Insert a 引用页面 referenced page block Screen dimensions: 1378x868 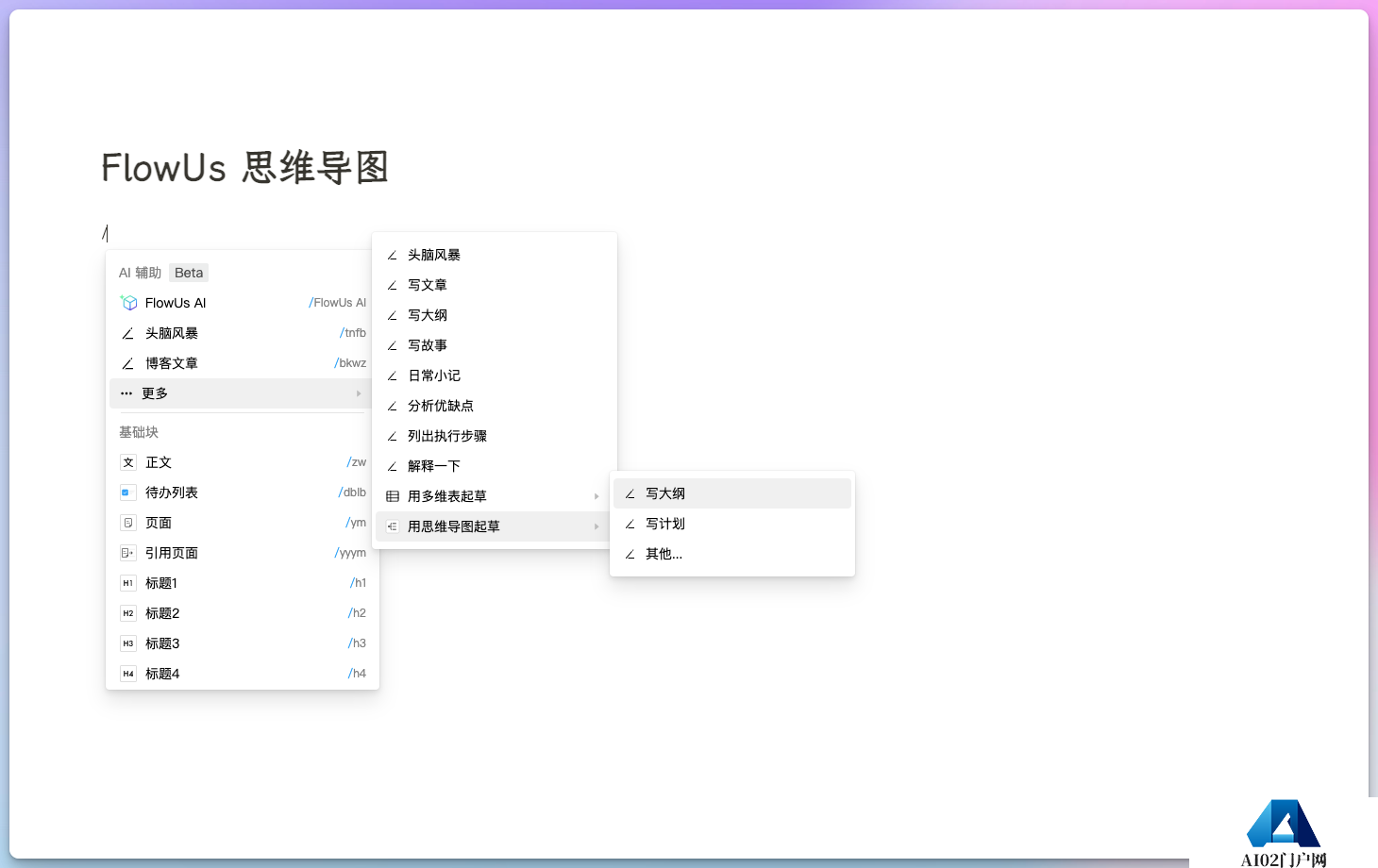pyautogui.click(x=242, y=553)
